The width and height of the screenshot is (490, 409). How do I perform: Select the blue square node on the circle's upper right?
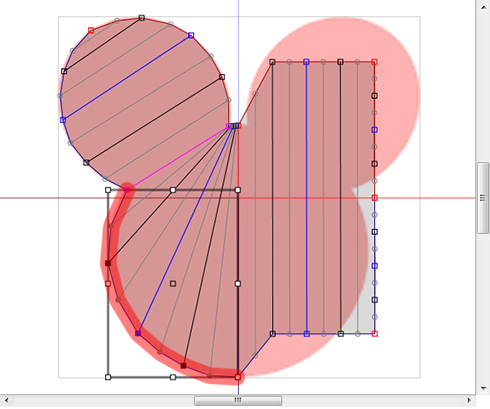tap(191, 35)
